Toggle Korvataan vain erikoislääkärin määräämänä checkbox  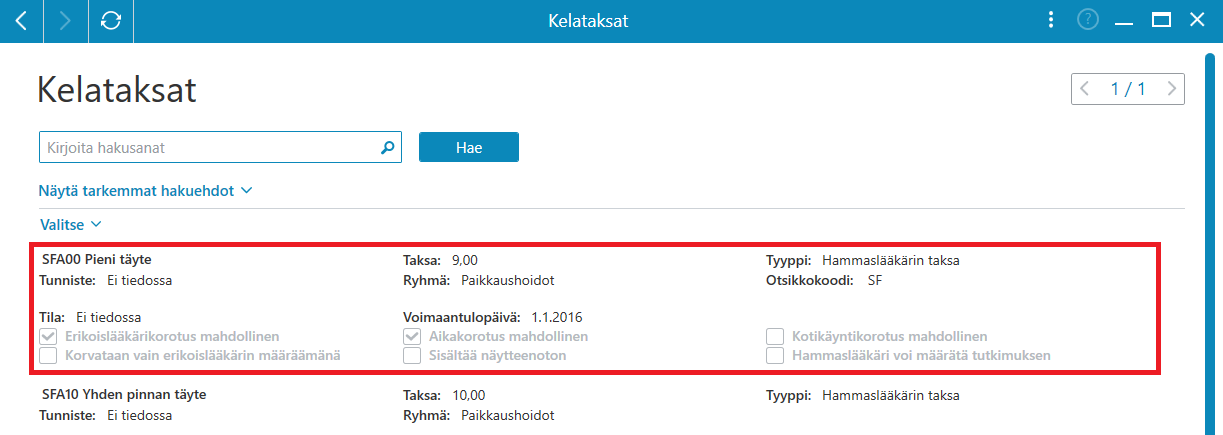coord(47,355)
